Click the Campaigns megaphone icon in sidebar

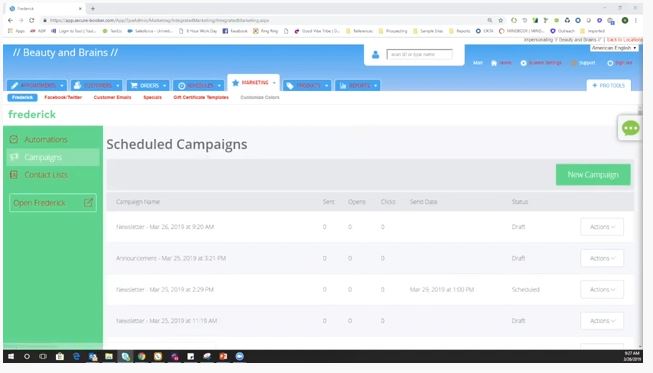click(14, 157)
